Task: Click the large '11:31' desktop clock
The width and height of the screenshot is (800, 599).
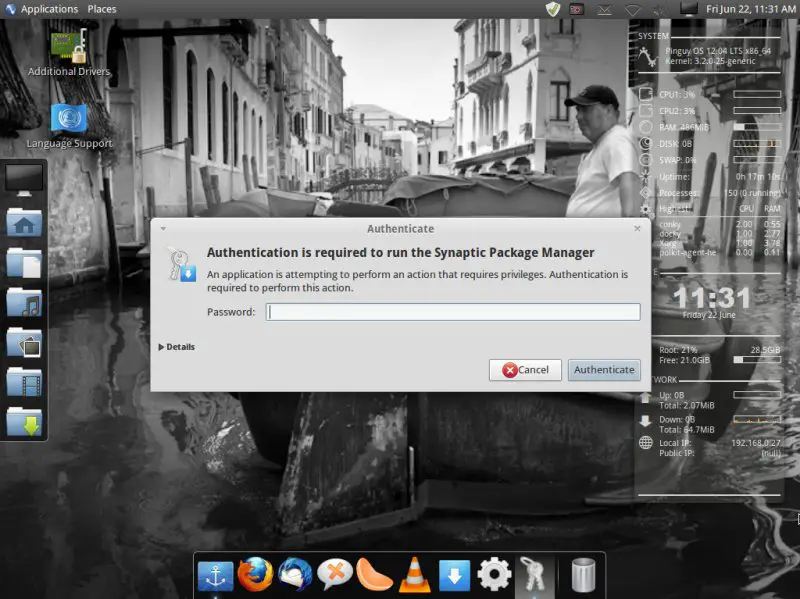Action: pos(711,297)
